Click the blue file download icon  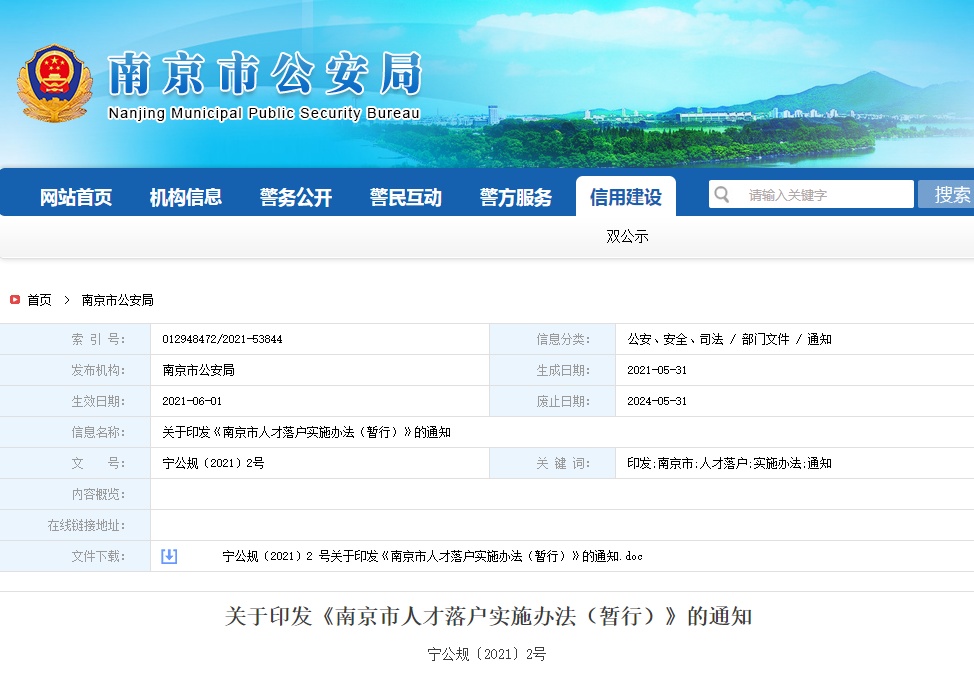(x=169, y=556)
